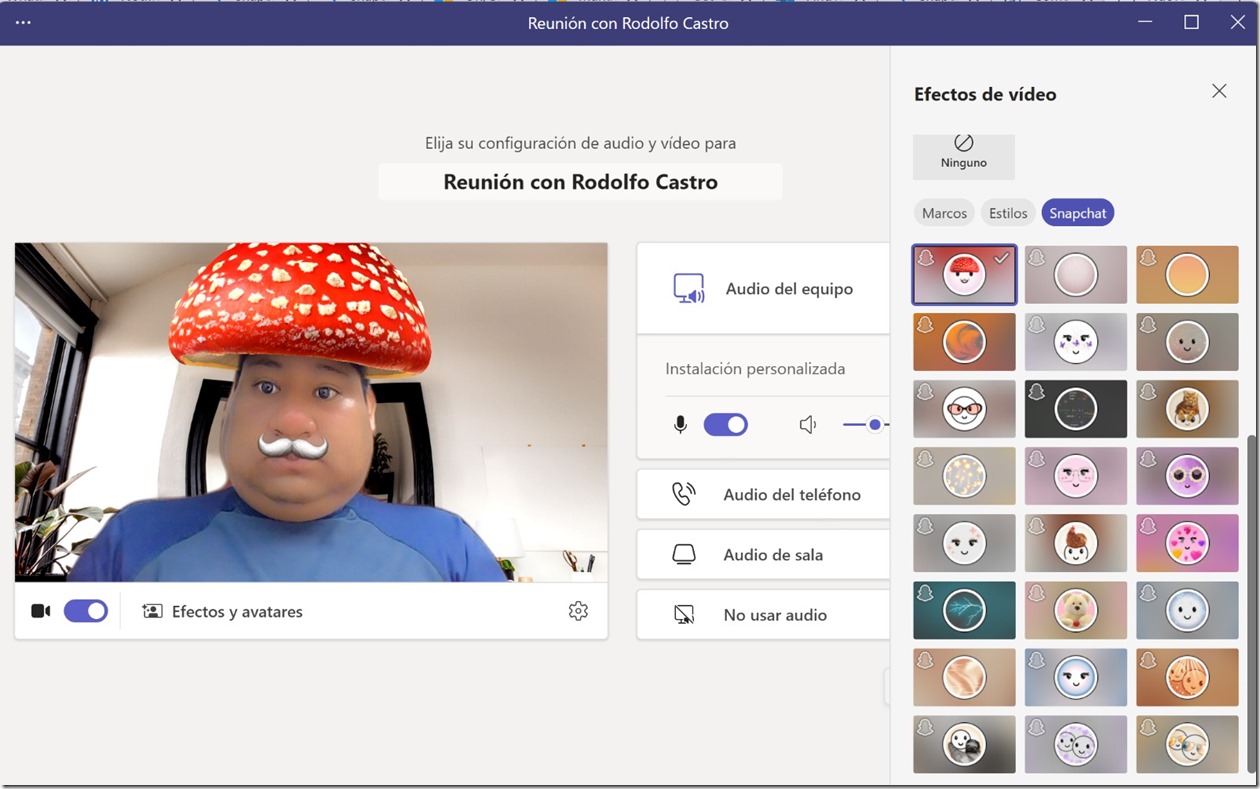Turn off the camera toggle
1260x789 pixels.
click(x=86, y=611)
